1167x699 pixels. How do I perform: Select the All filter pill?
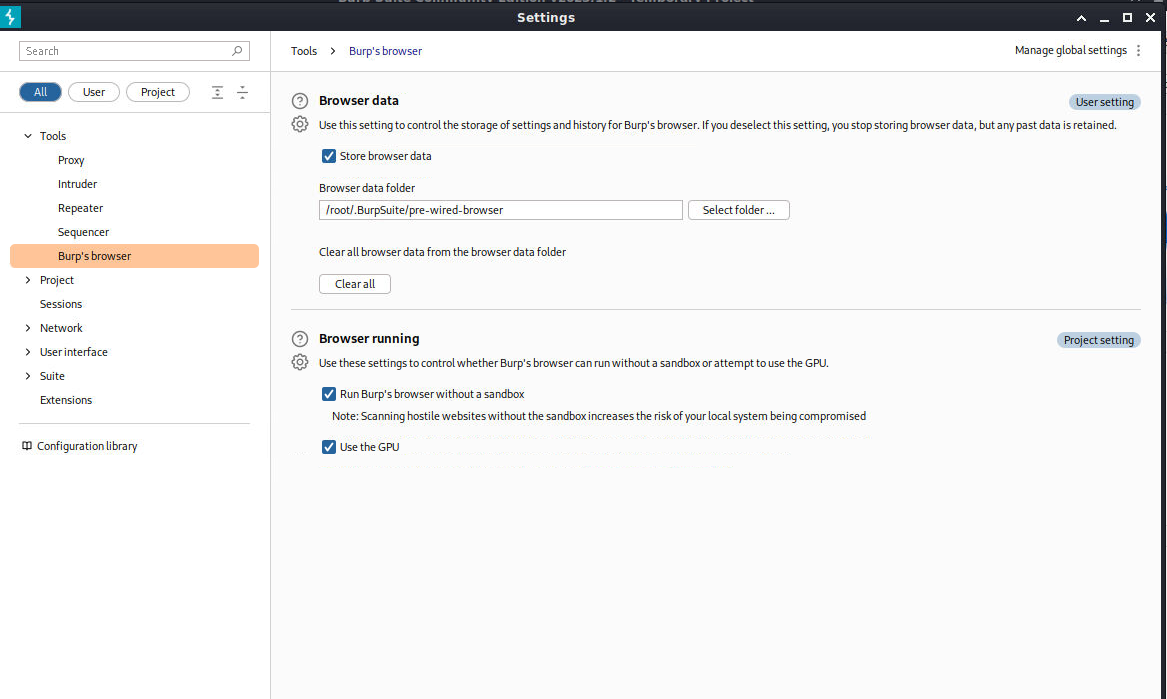point(40,92)
